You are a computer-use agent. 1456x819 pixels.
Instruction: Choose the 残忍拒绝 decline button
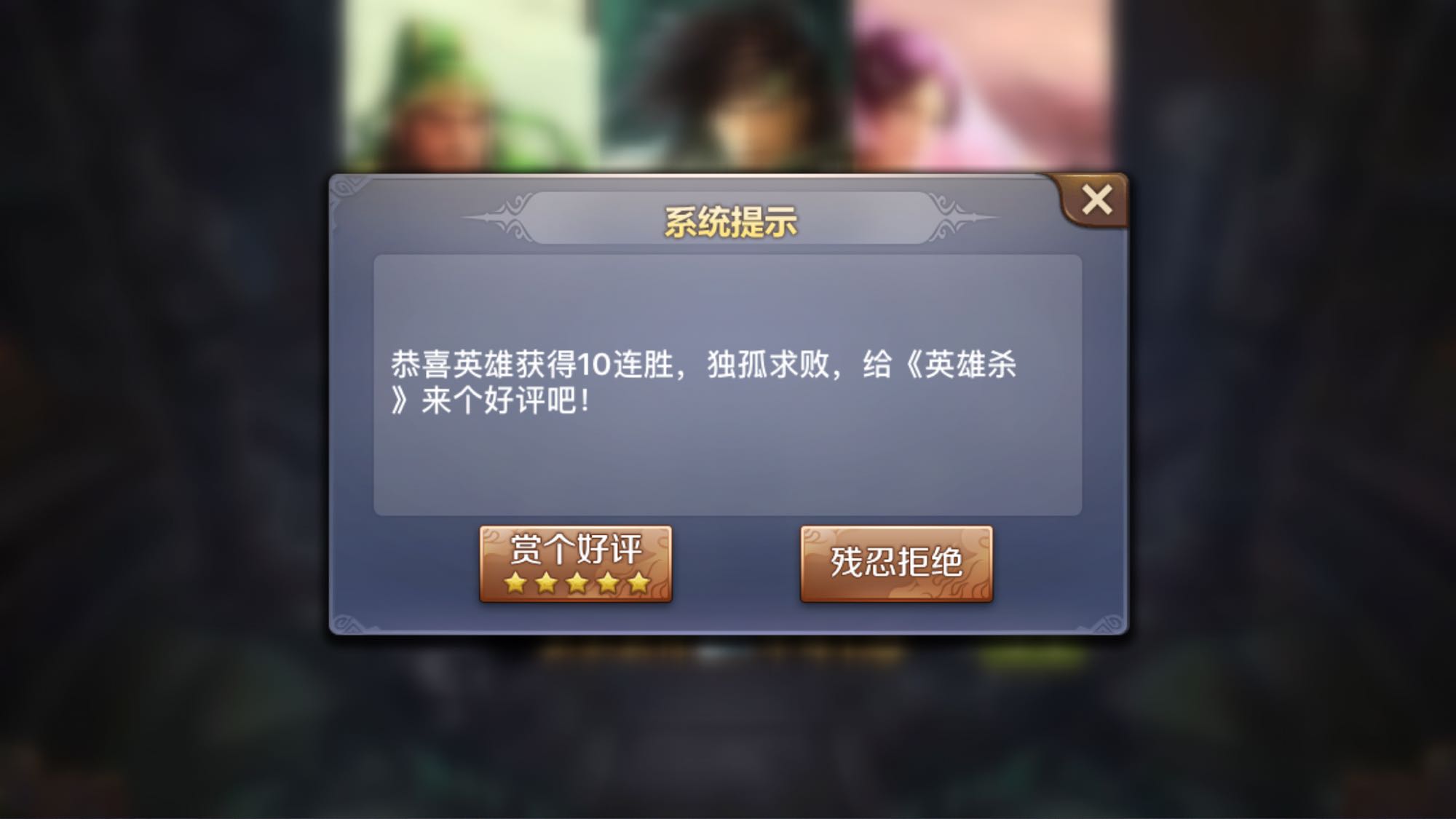pos(896,563)
